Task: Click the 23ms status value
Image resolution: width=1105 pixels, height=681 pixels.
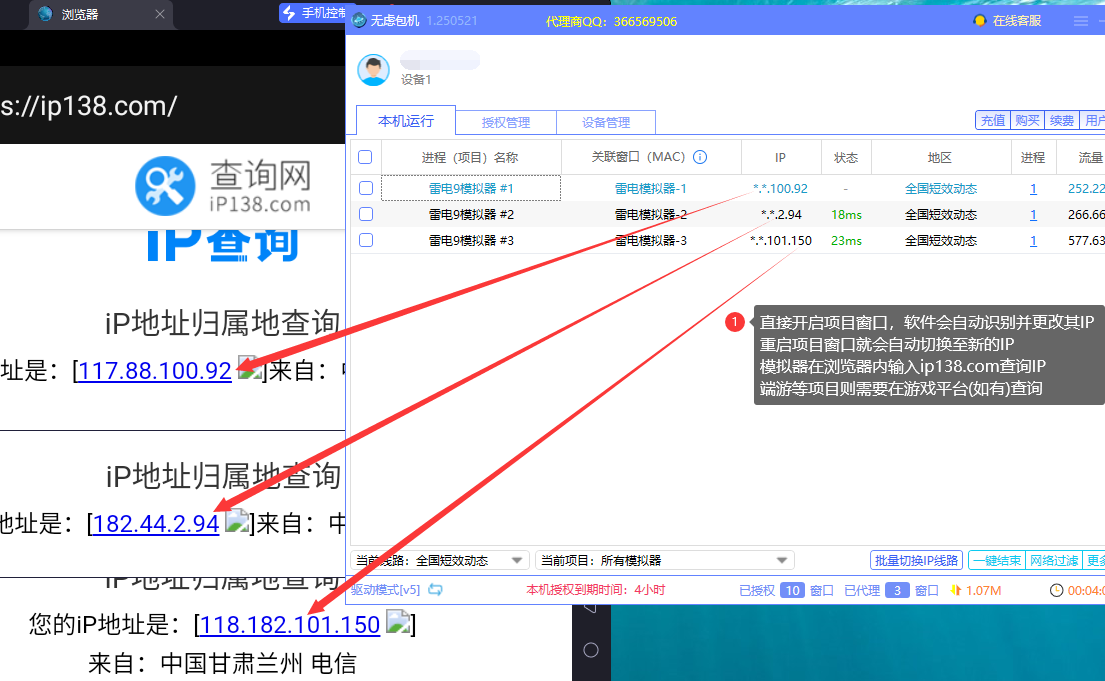Action: pyautogui.click(x=846, y=240)
